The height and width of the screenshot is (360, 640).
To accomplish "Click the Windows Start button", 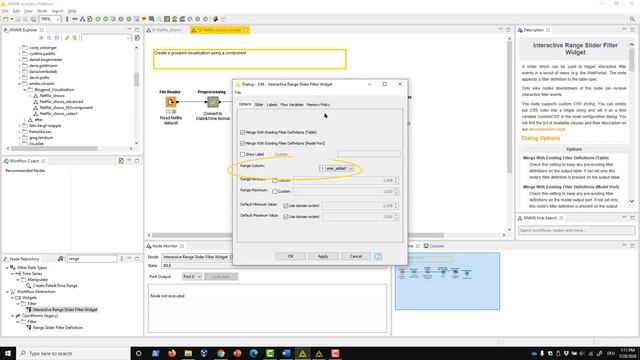I will pos(8,353).
